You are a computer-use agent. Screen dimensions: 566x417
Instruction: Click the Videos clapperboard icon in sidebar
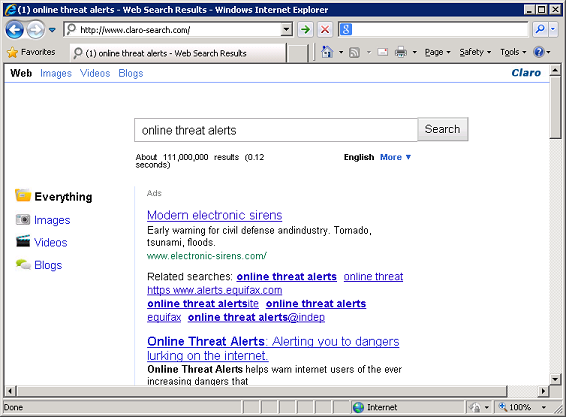click(23, 241)
